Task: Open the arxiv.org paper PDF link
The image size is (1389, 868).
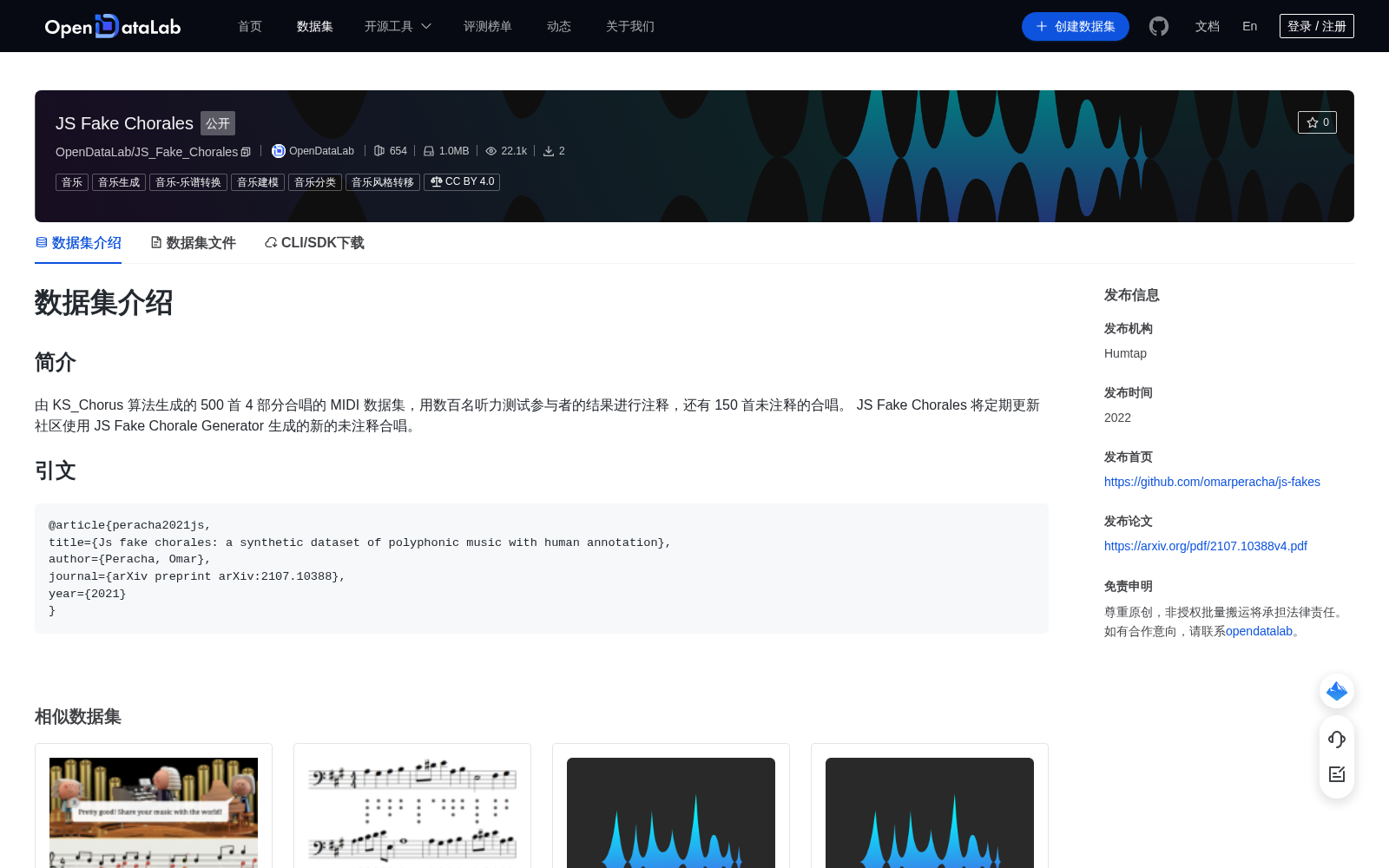Action: [1206, 546]
